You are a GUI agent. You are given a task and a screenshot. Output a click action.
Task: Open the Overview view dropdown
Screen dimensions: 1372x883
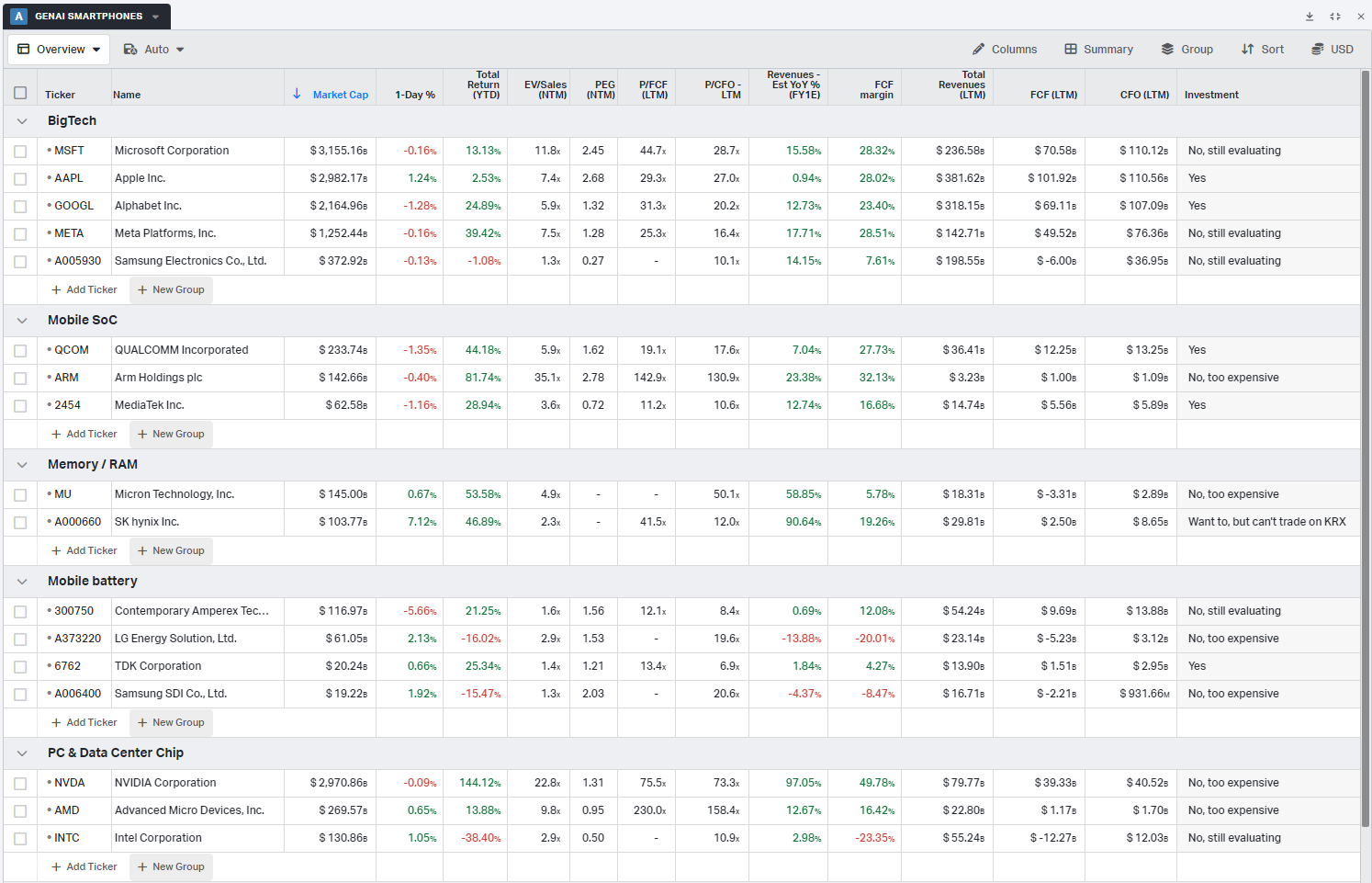[59, 50]
